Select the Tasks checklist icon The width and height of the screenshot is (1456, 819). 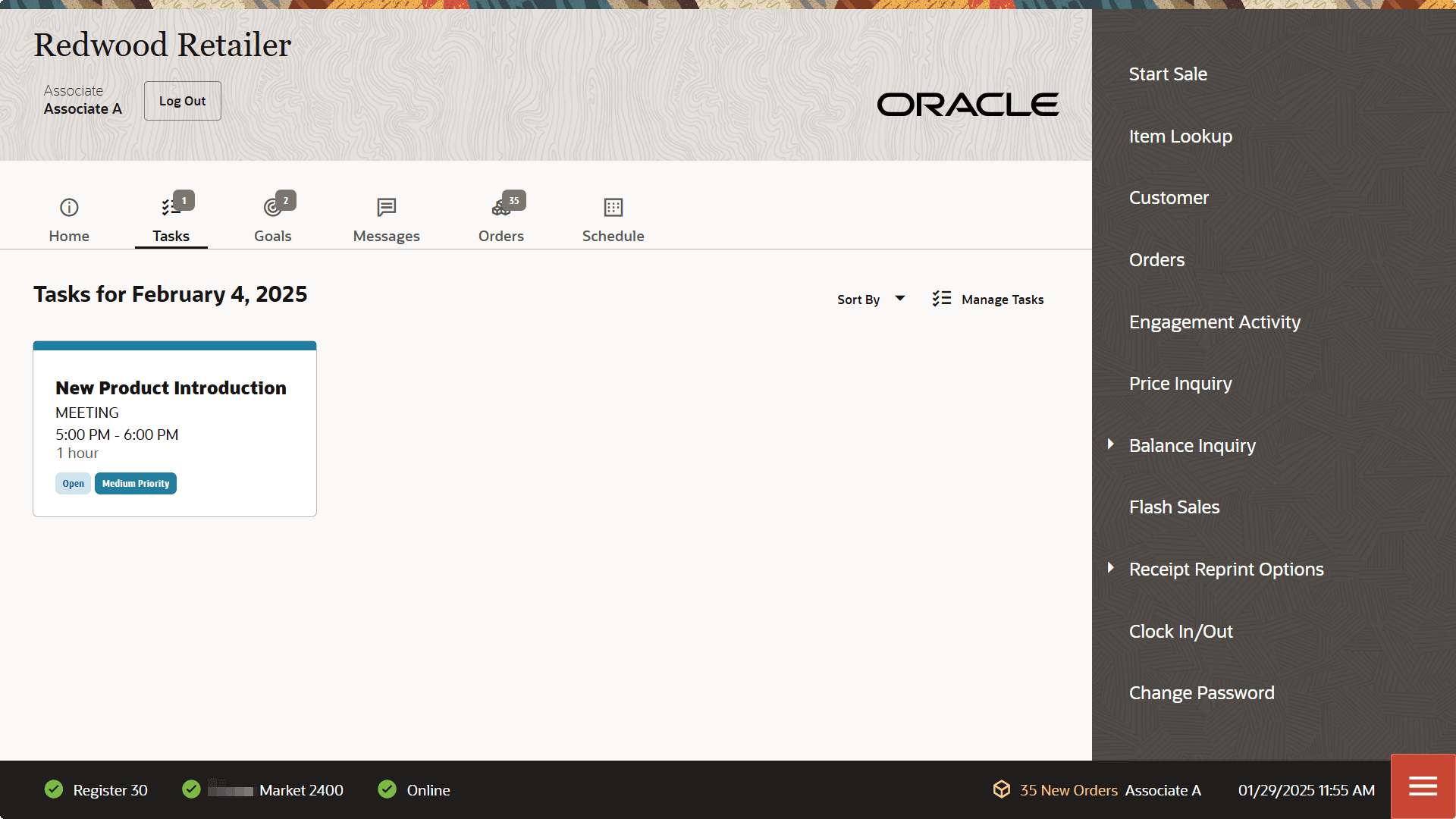[x=170, y=207]
